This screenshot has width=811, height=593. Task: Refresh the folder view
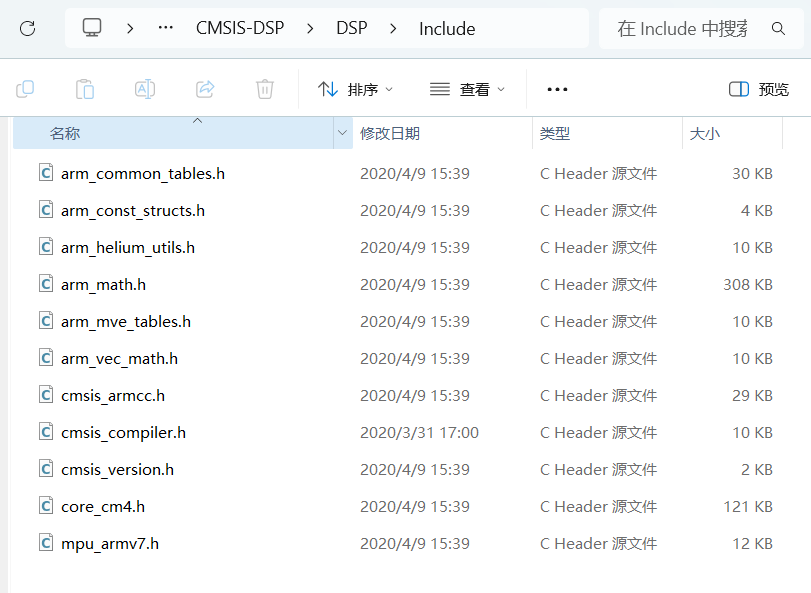click(x=27, y=28)
